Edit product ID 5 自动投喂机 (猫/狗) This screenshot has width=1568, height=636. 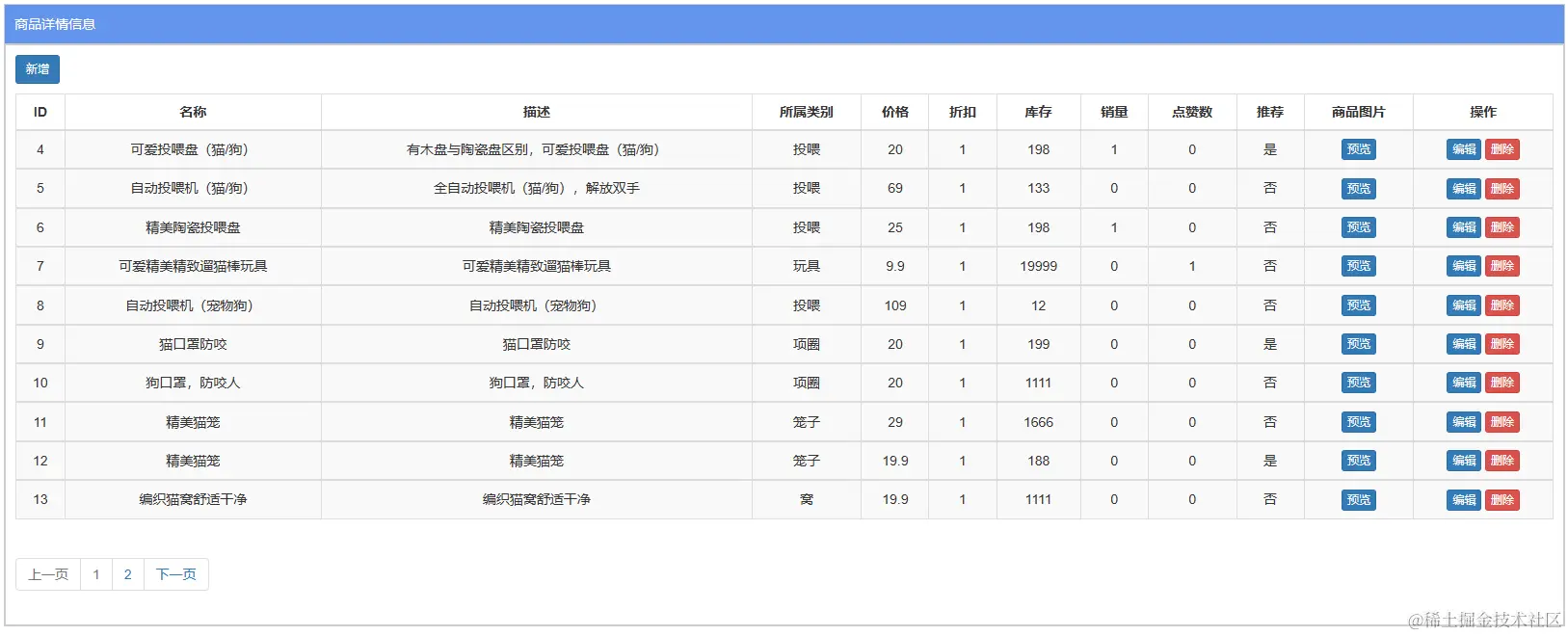1463,189
